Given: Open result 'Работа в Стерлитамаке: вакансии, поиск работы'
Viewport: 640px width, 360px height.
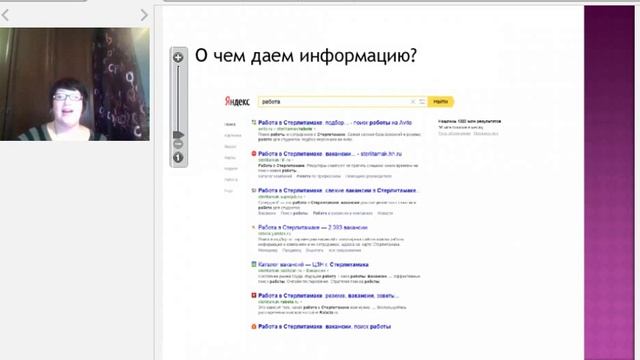Looking at the screenshot, I should pyautogui.click(x=324, y=327).
